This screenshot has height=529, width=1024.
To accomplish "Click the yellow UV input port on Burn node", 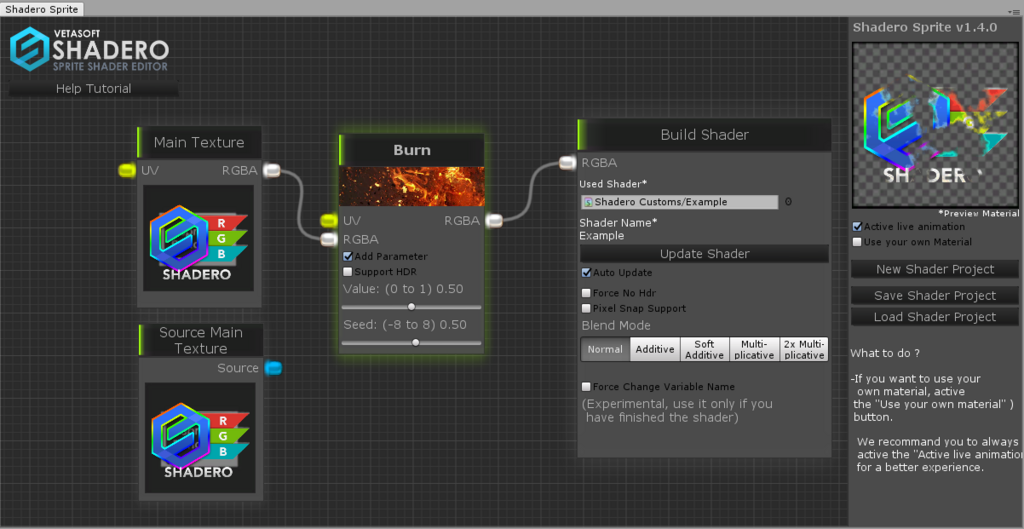I will pyautogui.click(x=329, y=221).
